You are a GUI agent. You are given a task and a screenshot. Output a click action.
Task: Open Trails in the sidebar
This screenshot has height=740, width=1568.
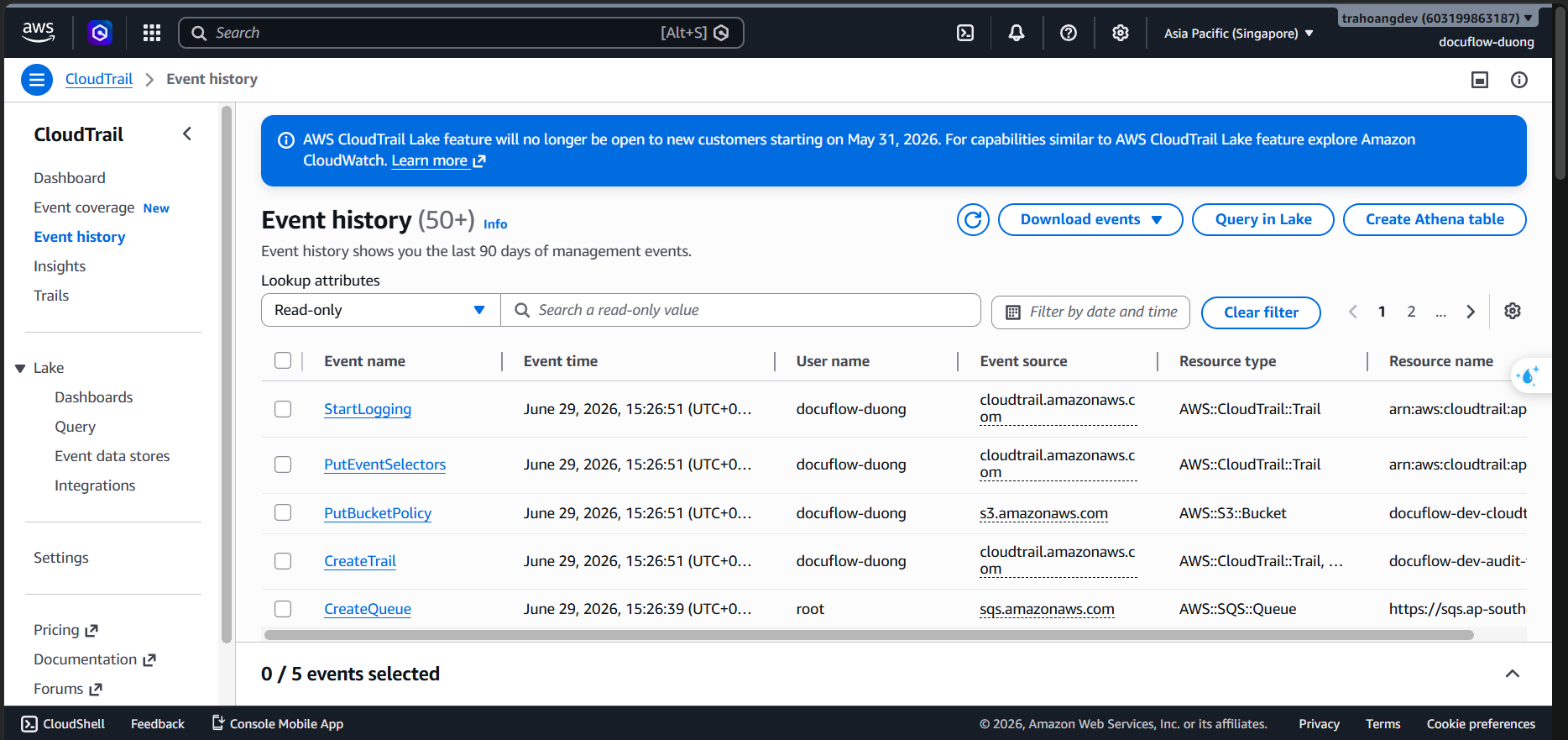(51, 296)
